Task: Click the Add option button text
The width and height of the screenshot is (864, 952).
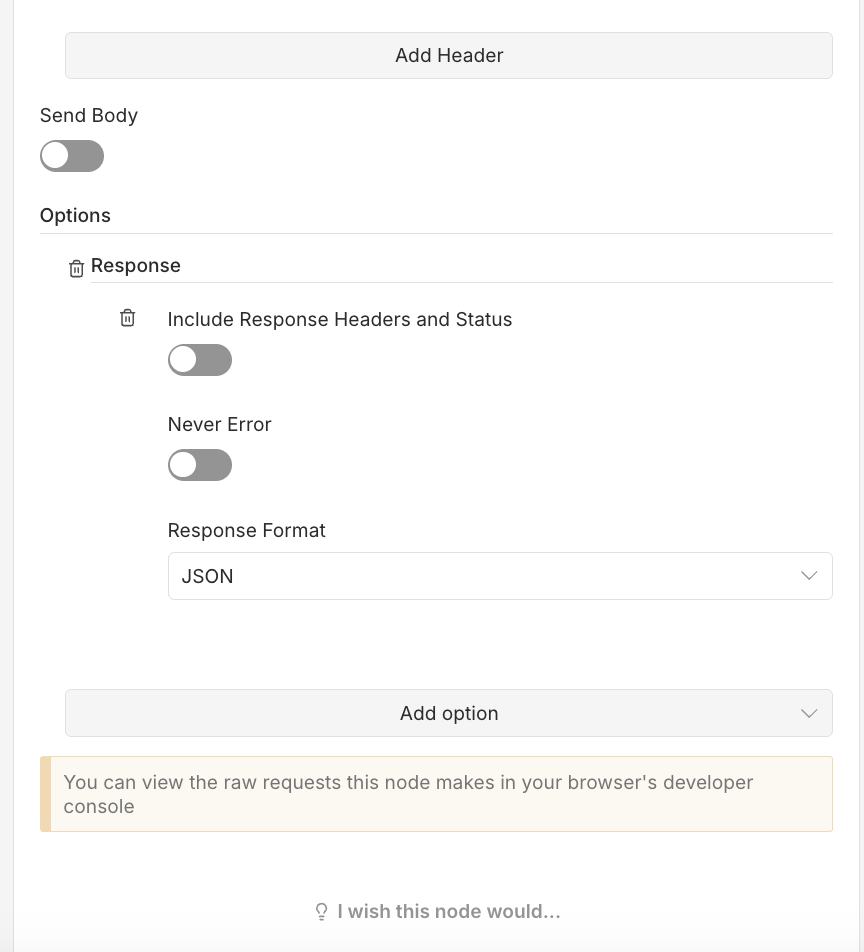Action: (x=449, y=713)
